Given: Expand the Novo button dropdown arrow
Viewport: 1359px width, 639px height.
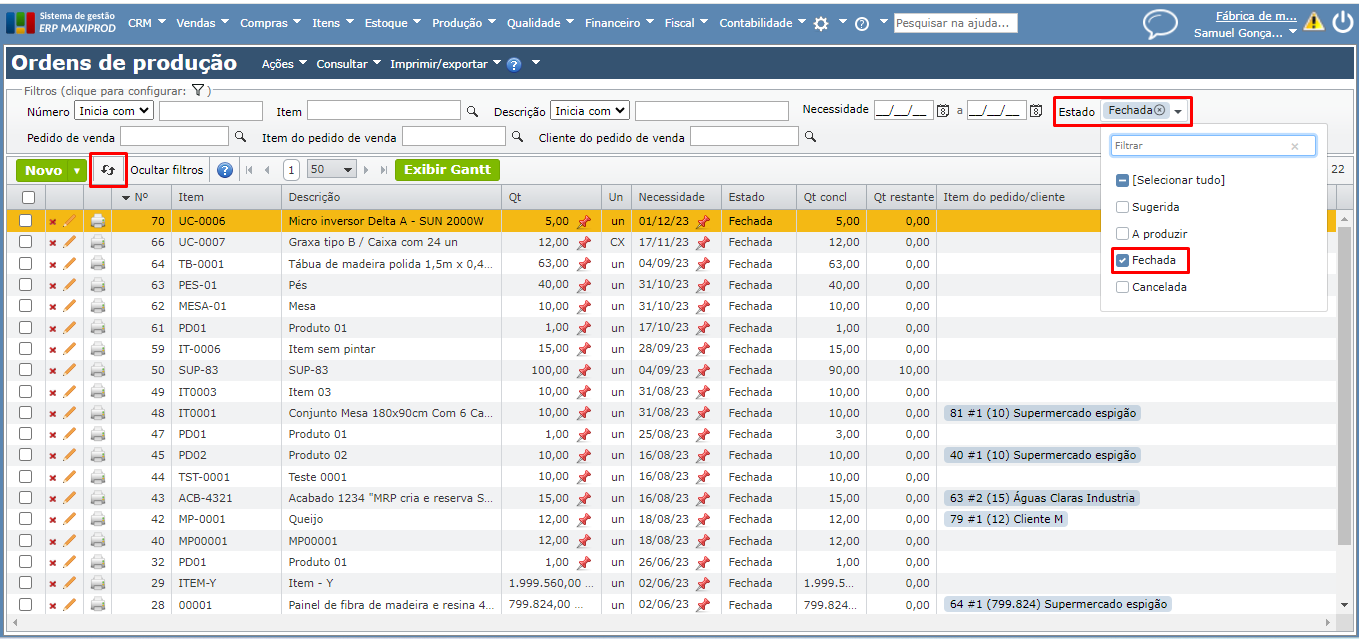Looking at the screenshot, I should tap(77, 171).
